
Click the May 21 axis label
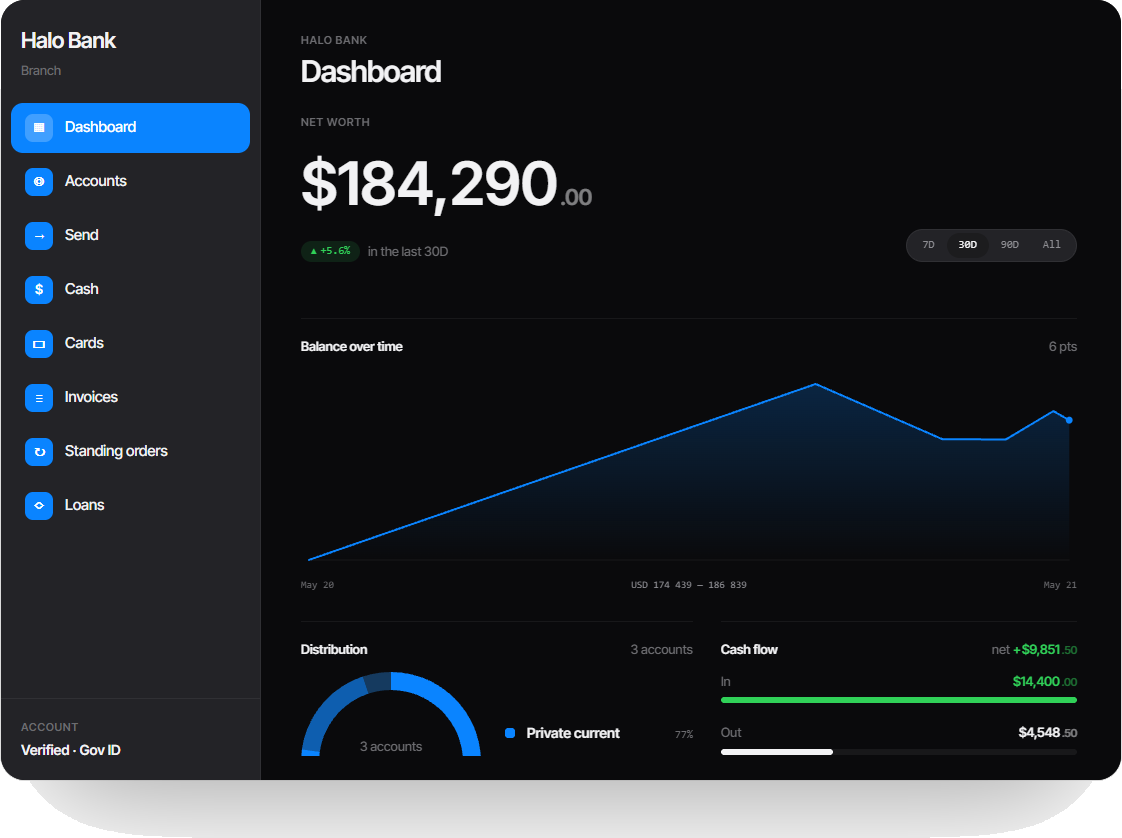1060,585
